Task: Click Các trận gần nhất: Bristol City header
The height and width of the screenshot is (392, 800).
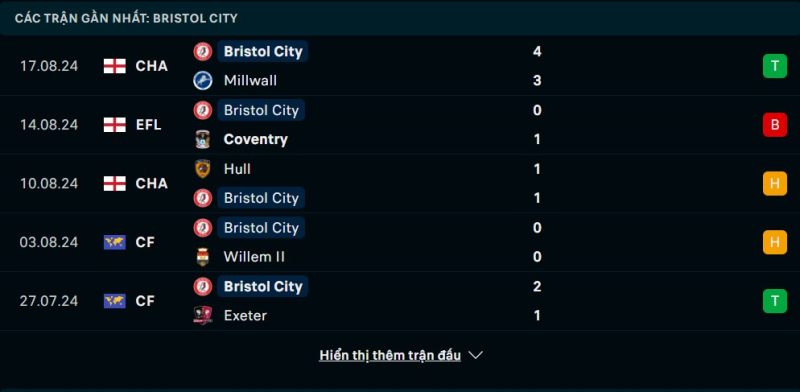Action: tap(126, 18)
